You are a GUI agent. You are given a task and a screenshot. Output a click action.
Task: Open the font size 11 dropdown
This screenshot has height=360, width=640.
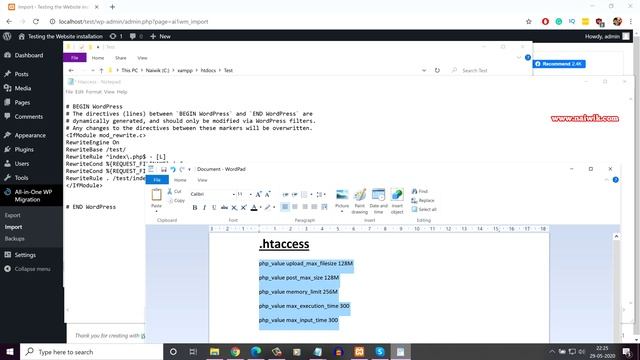coord(251,194)
